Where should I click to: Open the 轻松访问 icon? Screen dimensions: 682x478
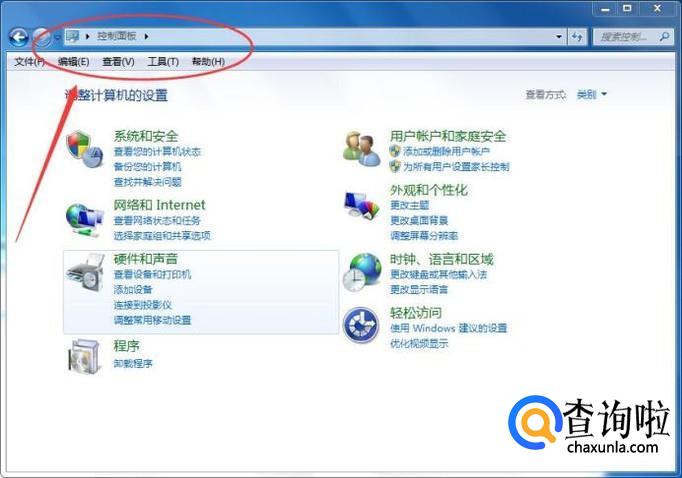coord(361,325)
